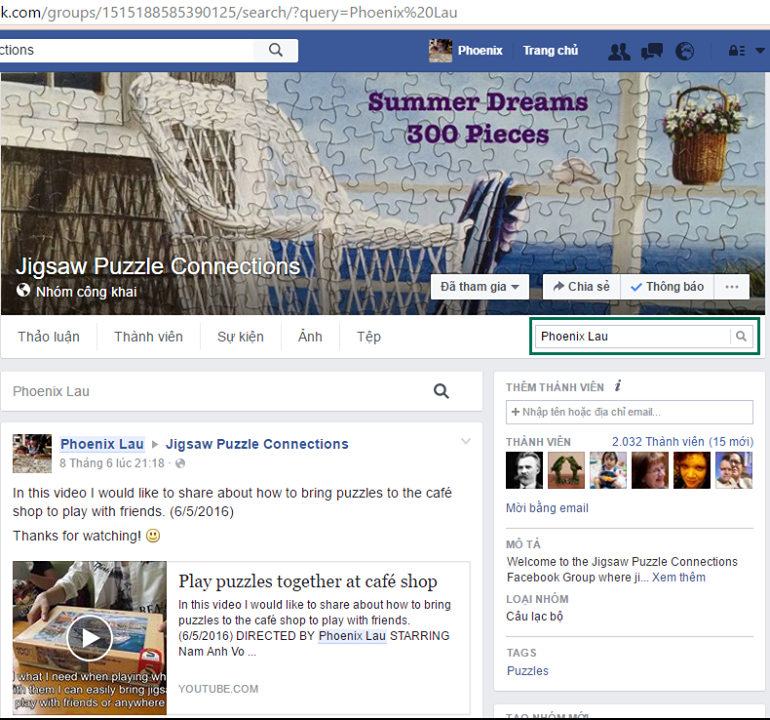This screenshot has height=720, width=770.
Task: Open the couple member photo
Action: click(x=734, y=471)
